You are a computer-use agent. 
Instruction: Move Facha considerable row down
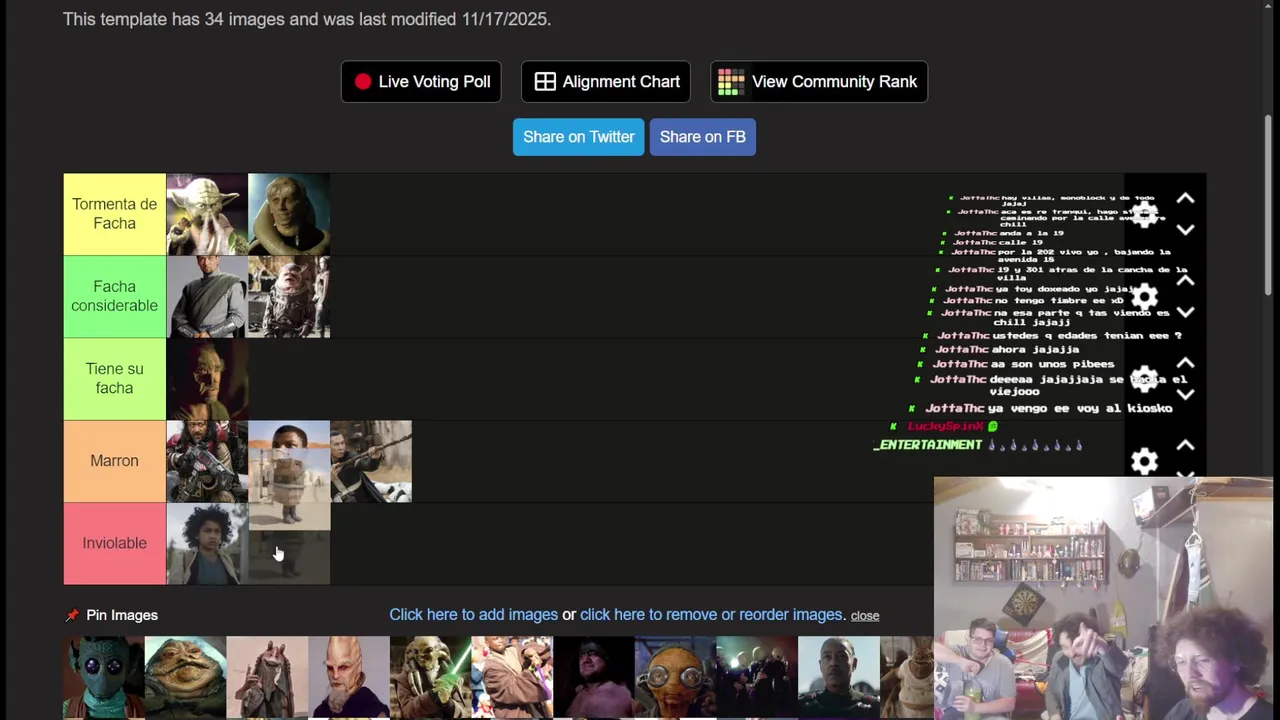tap(1185, 311)
